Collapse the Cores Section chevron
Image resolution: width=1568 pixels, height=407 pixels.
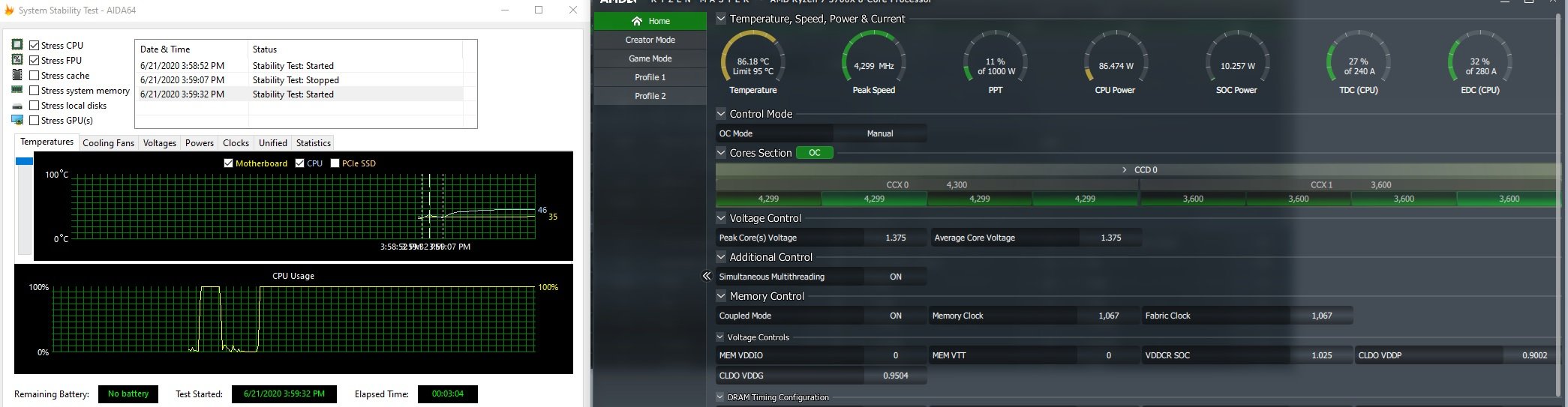point(721,153)
